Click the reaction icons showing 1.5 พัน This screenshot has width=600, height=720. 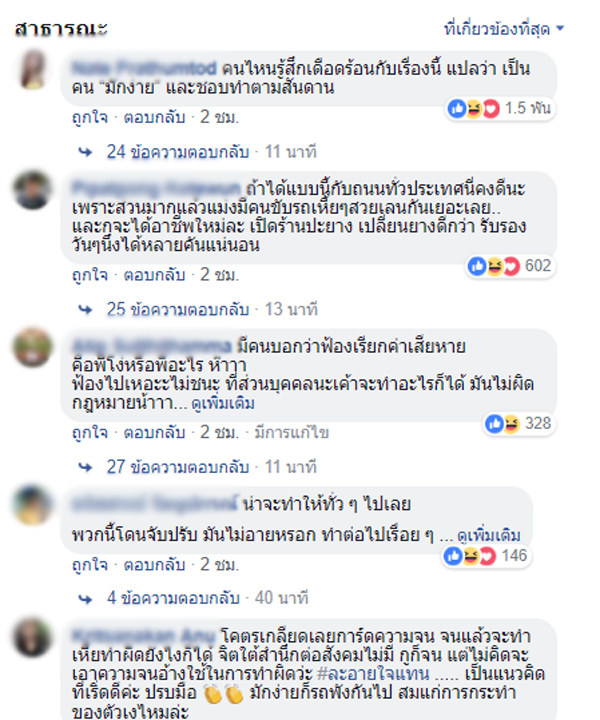tap(474, 109)
